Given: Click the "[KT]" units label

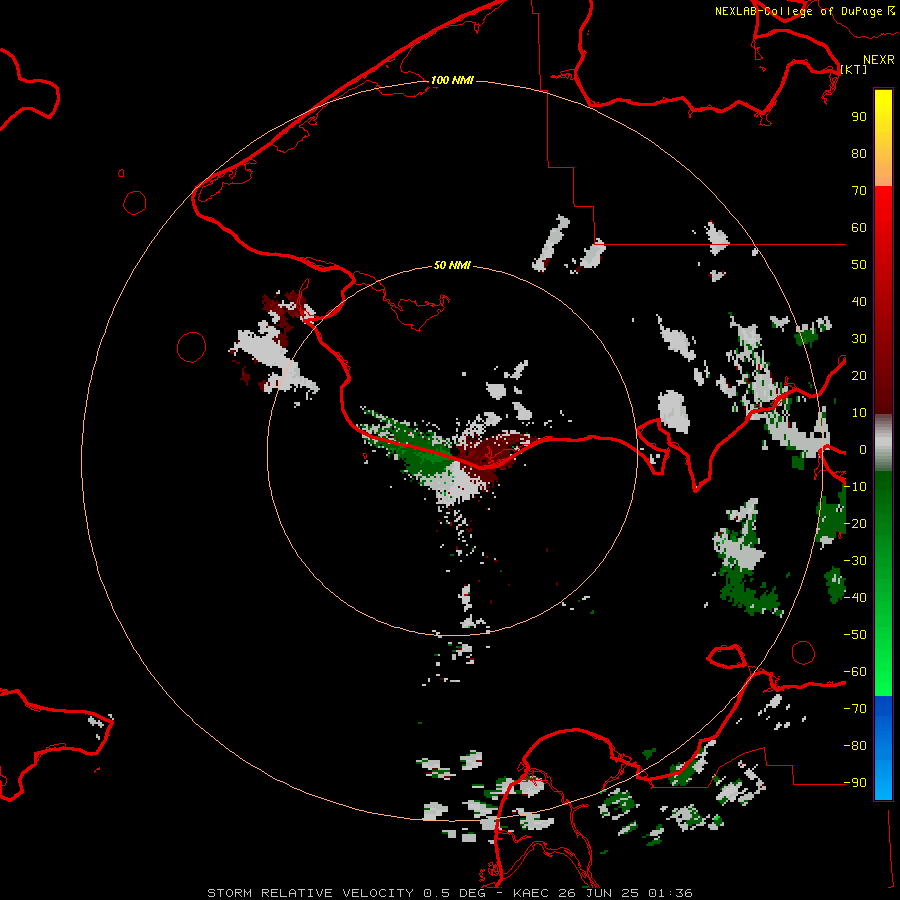Looking at the screenshot, I should click(x=854, y=69).
